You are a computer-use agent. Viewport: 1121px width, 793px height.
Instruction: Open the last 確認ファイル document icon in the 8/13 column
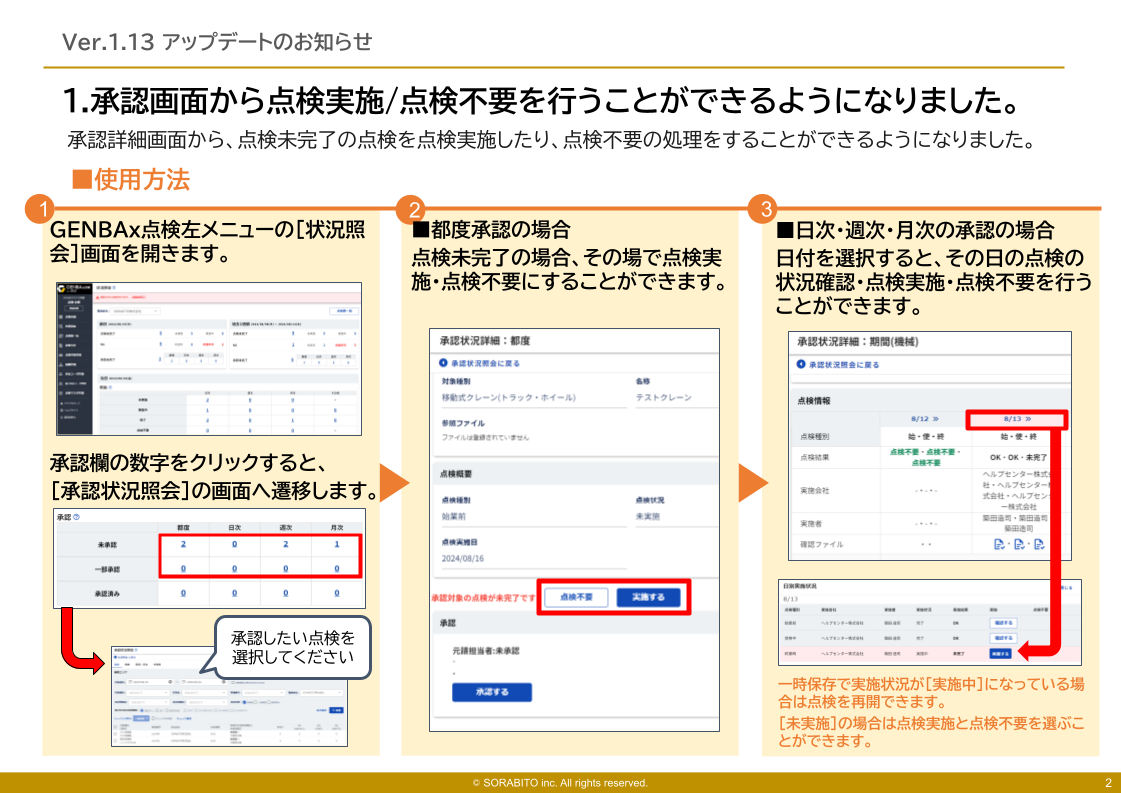pos(1041,545)
